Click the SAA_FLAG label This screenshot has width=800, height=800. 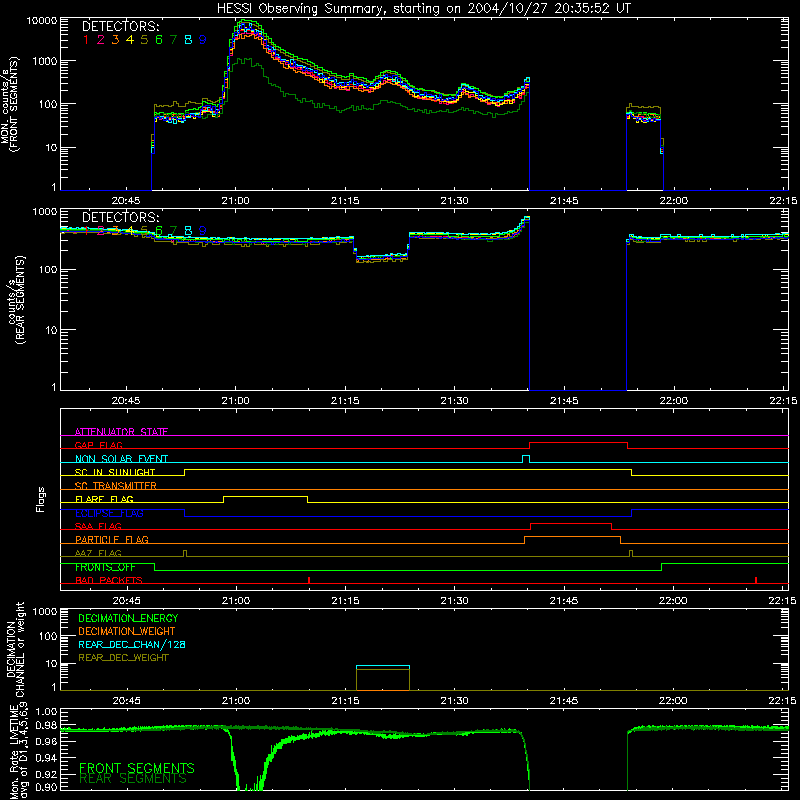98,526
